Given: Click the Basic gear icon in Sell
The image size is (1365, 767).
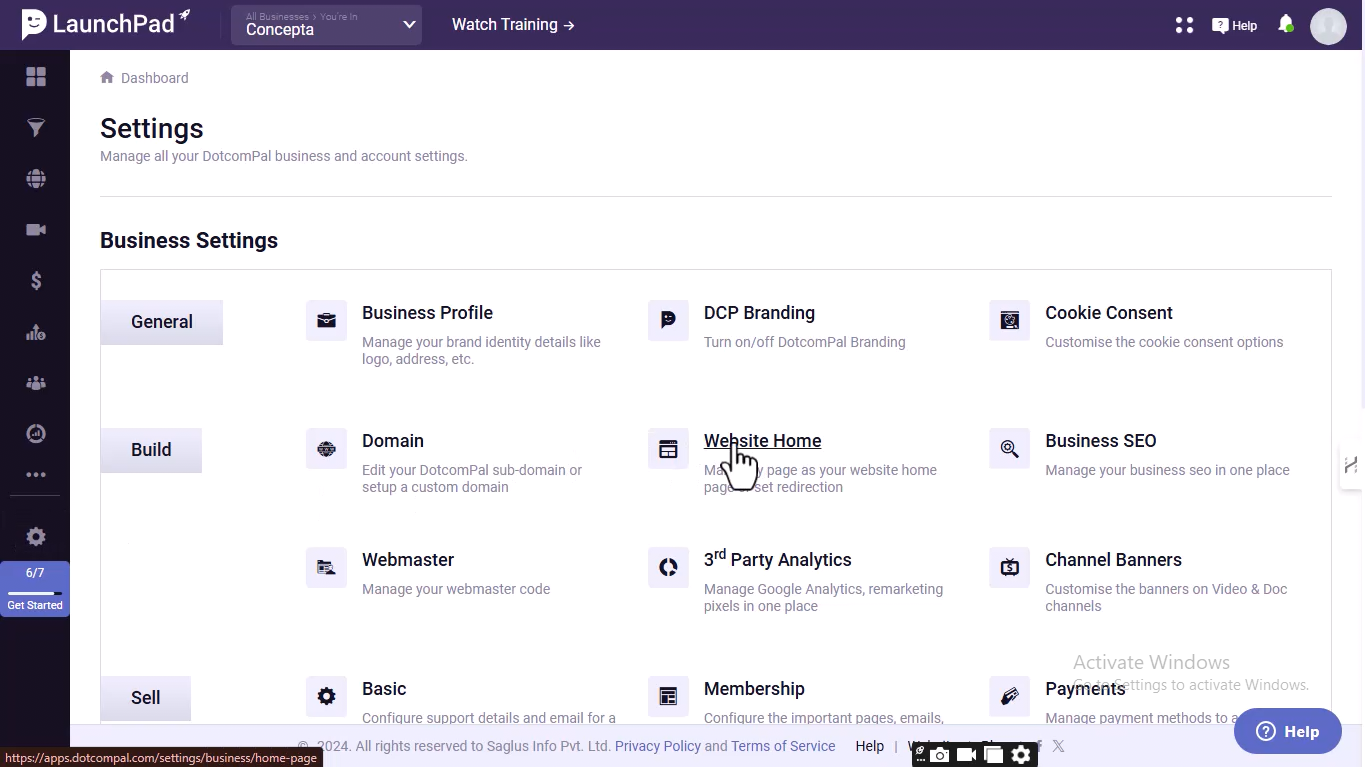Looking at the screenshot, I should (326, 697).
